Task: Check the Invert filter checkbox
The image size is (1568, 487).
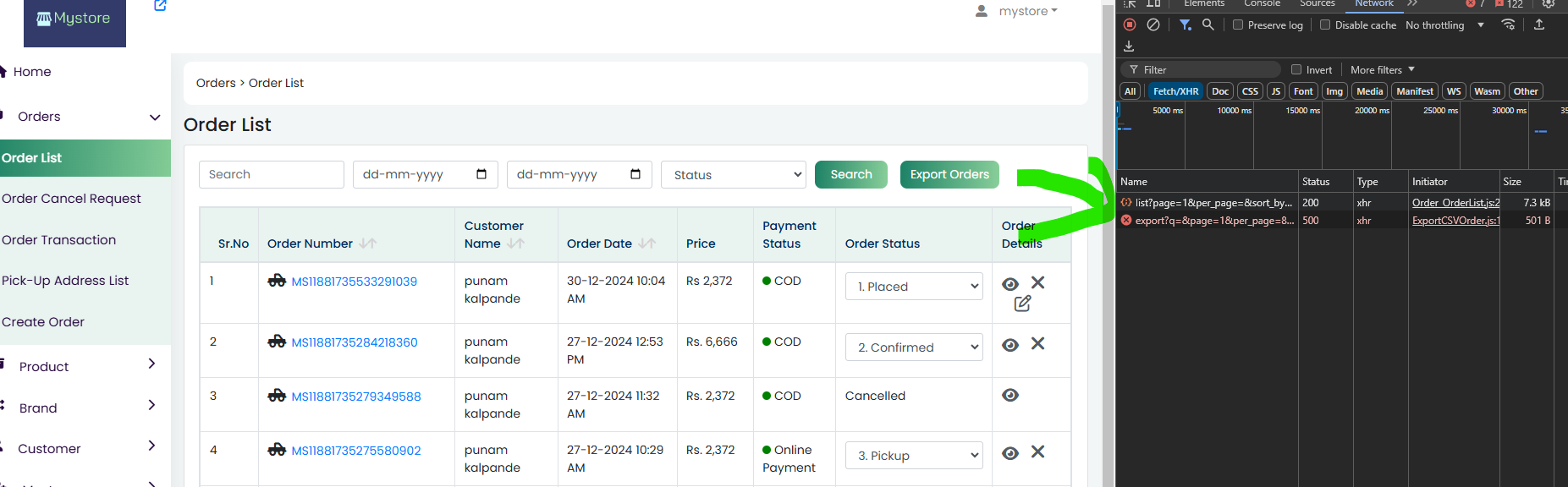Action: pyautogui.click(x=1296, y=69)
